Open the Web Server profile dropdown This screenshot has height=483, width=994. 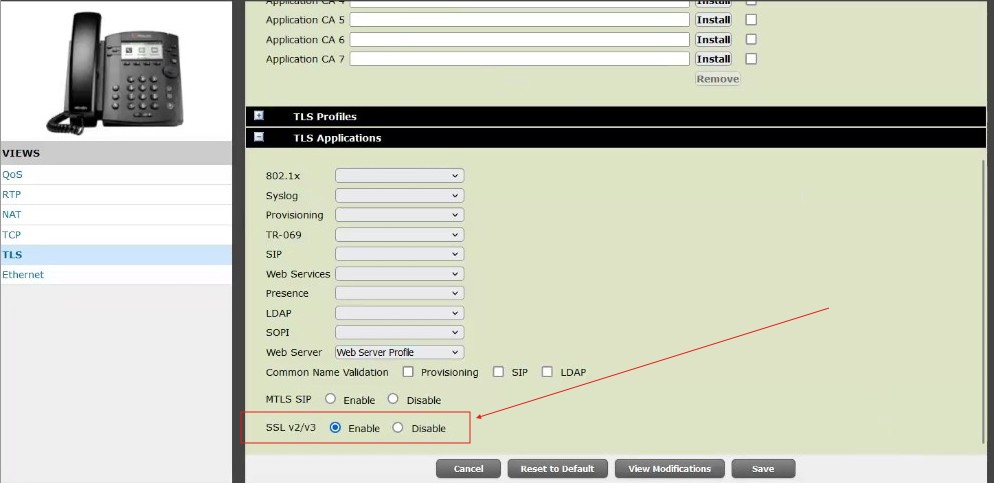pos(399,352)
